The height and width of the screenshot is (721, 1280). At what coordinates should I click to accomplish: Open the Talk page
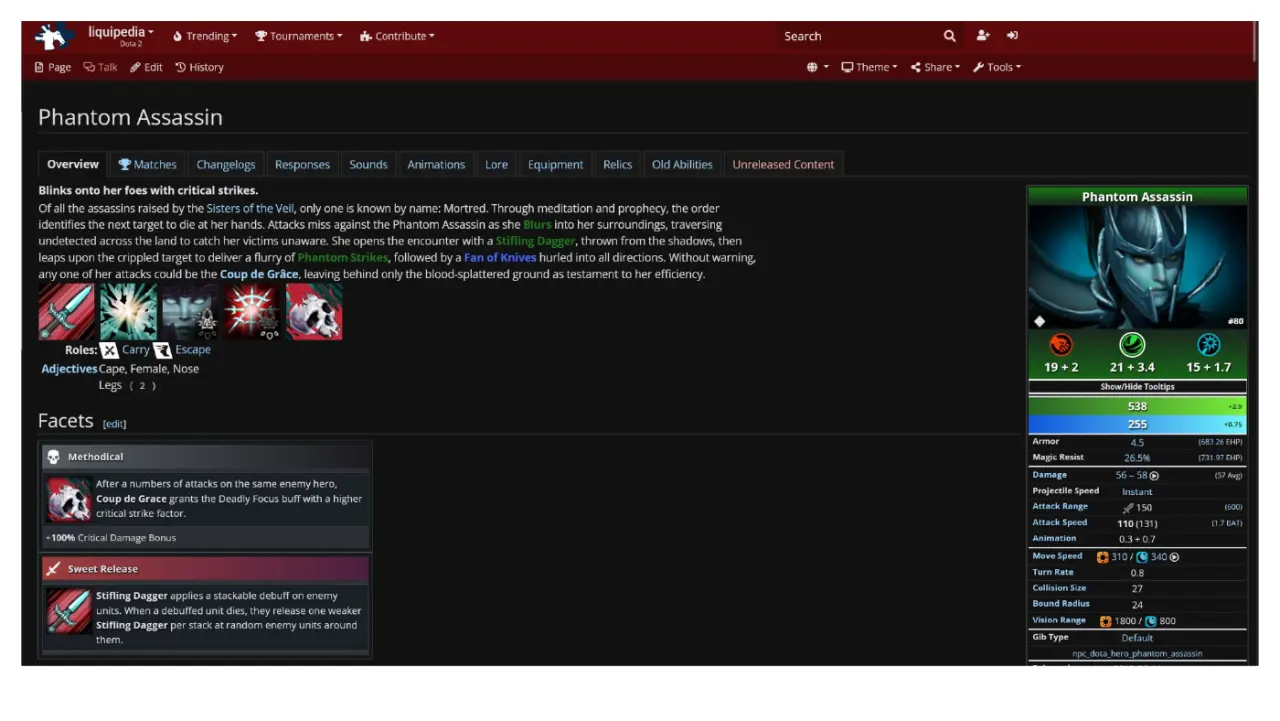100,67
